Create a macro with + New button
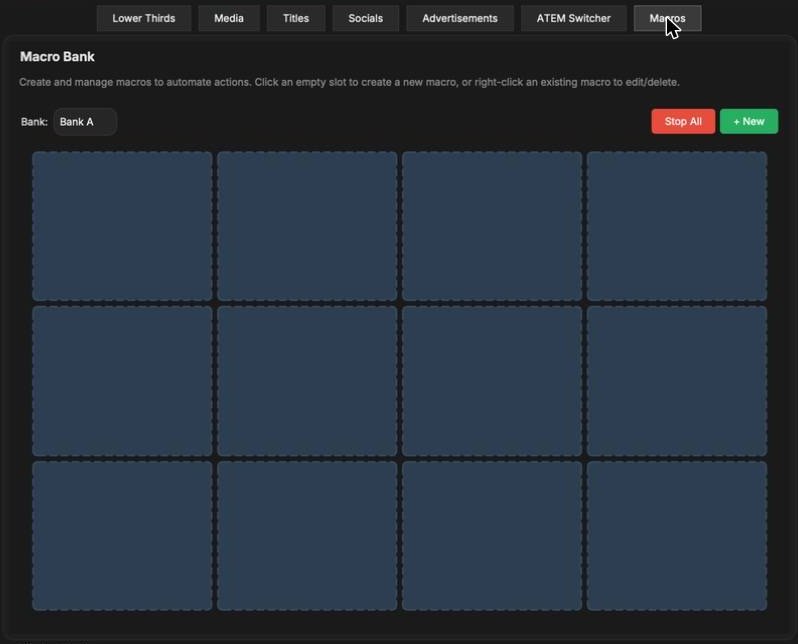The image size is (798, 644). coord(749,121)
